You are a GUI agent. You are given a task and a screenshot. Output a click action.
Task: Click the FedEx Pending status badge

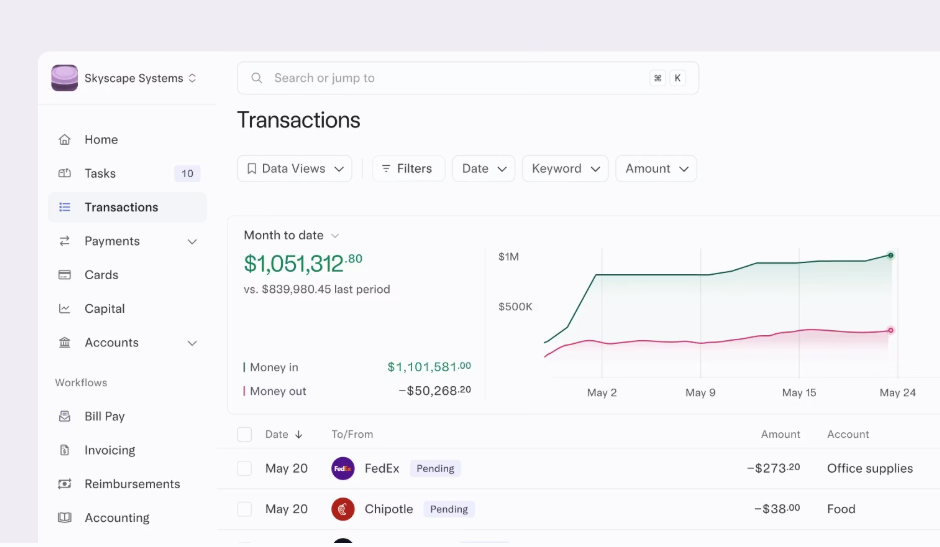(435, 468)
